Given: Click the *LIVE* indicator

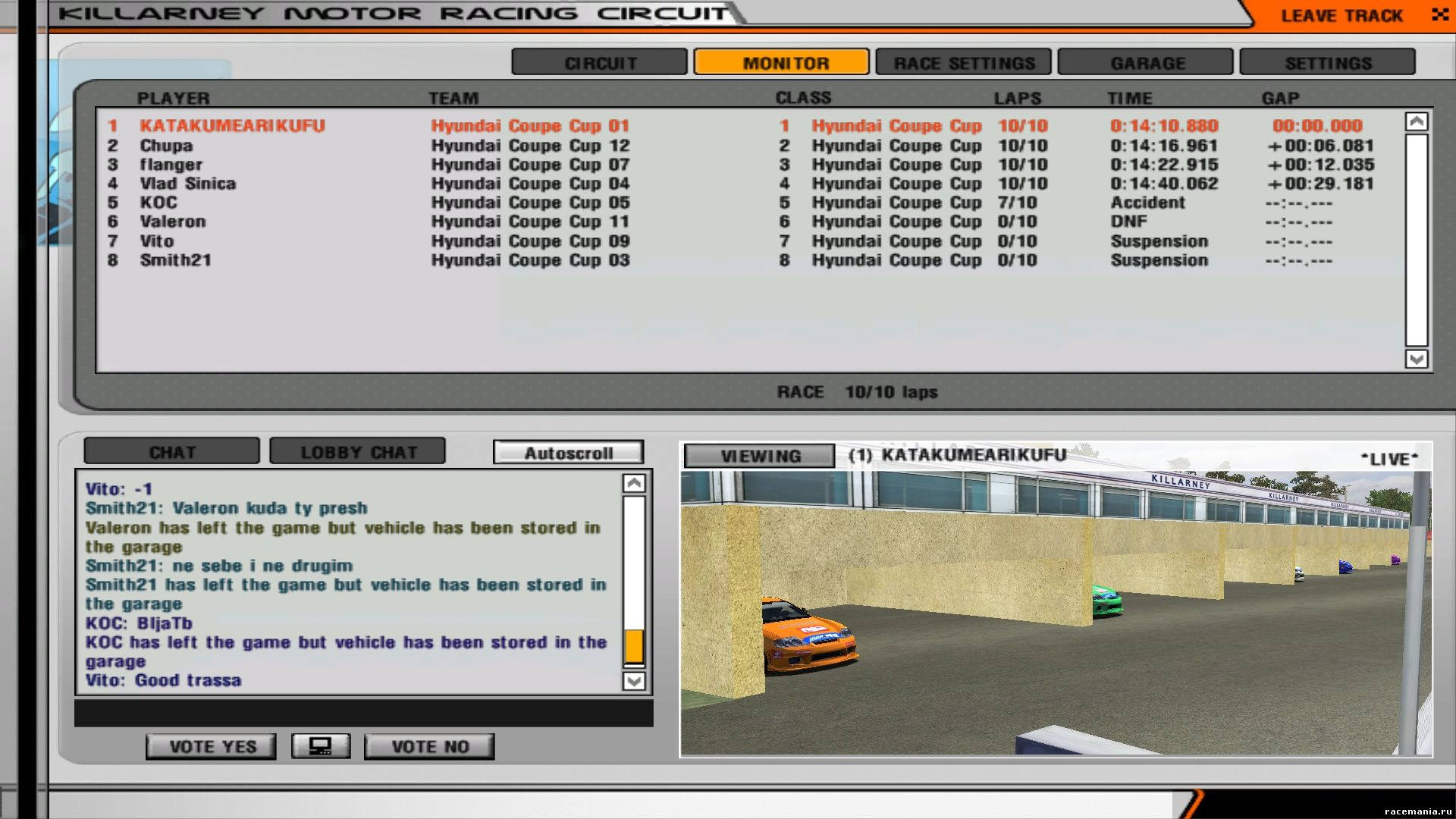Looking at the screenshot, I should coord(1389,459).
